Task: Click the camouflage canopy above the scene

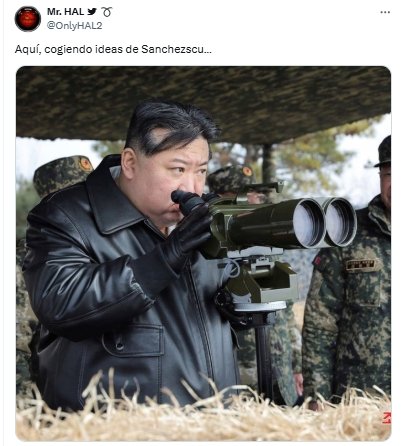Action: 203,102
